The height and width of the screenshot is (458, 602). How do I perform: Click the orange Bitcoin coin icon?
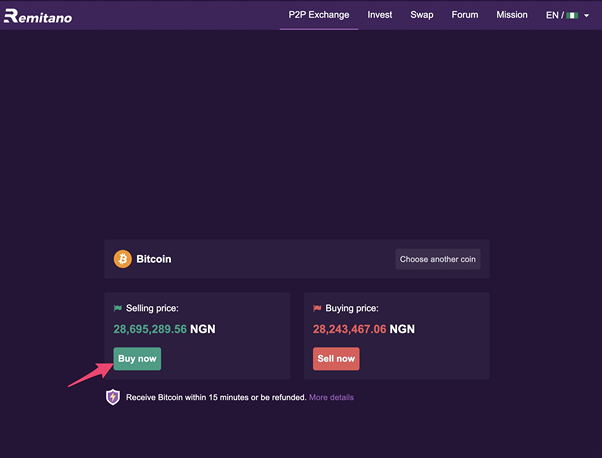[x=122, y=259]
